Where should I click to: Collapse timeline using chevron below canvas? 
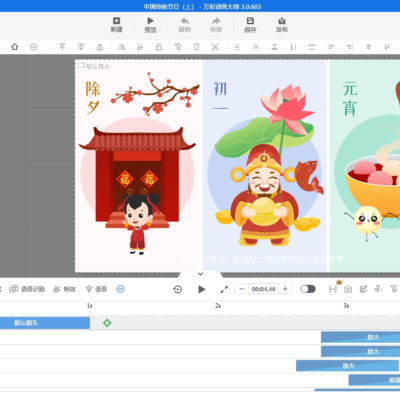pyautogui.click(x=200, y=274)
